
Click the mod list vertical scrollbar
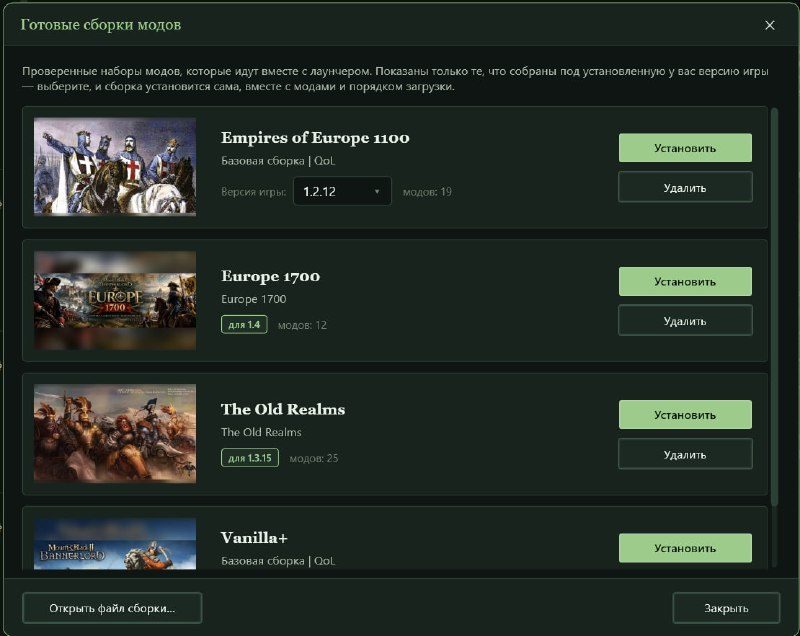(x=774, y=306)
